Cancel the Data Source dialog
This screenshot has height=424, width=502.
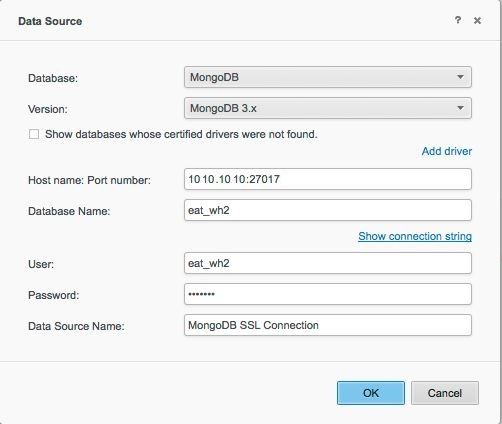[x=445, y=393]
